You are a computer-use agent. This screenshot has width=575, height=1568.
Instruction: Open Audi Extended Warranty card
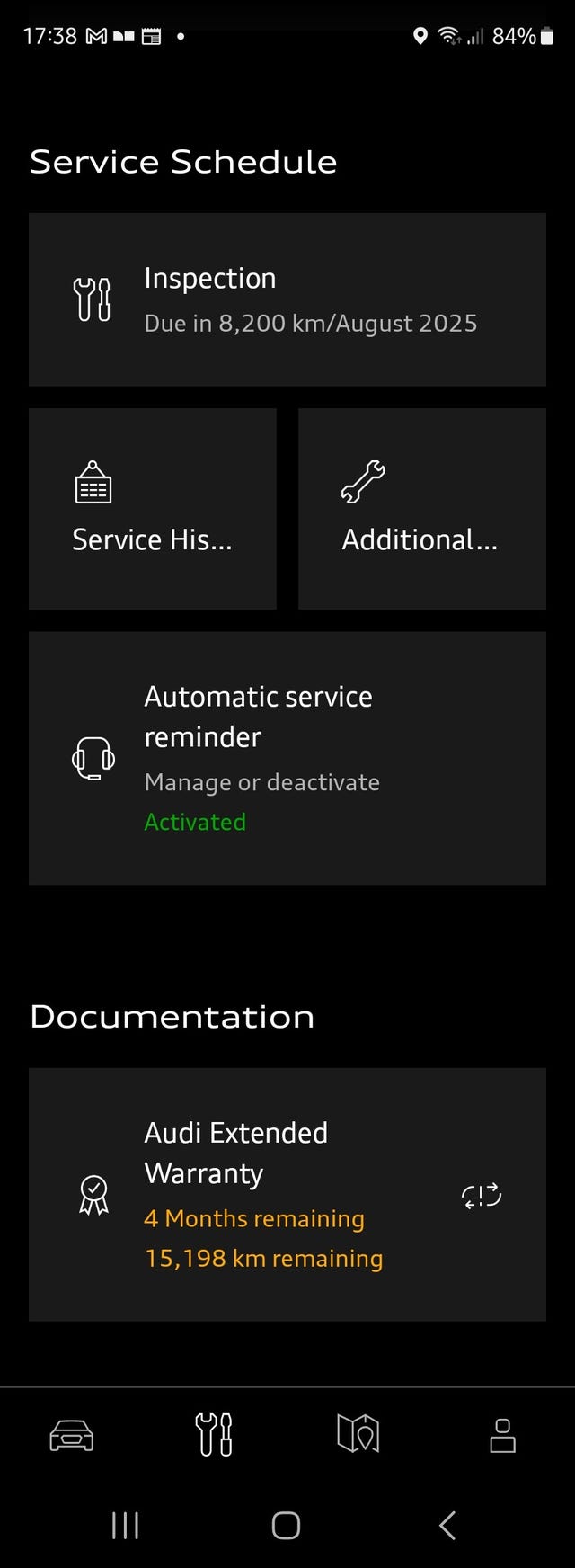287,1194
